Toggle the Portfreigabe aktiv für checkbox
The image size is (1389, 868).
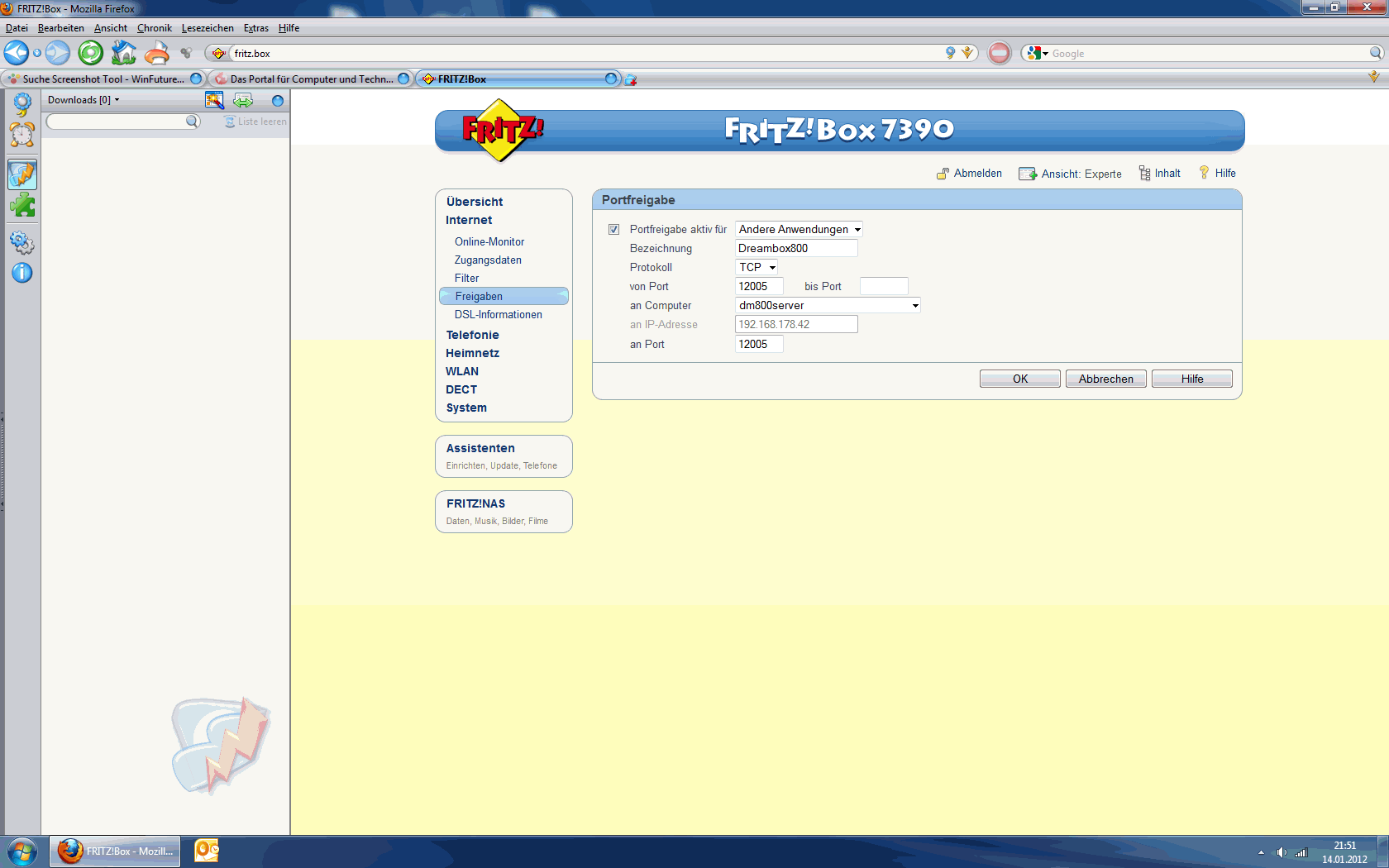613,230
